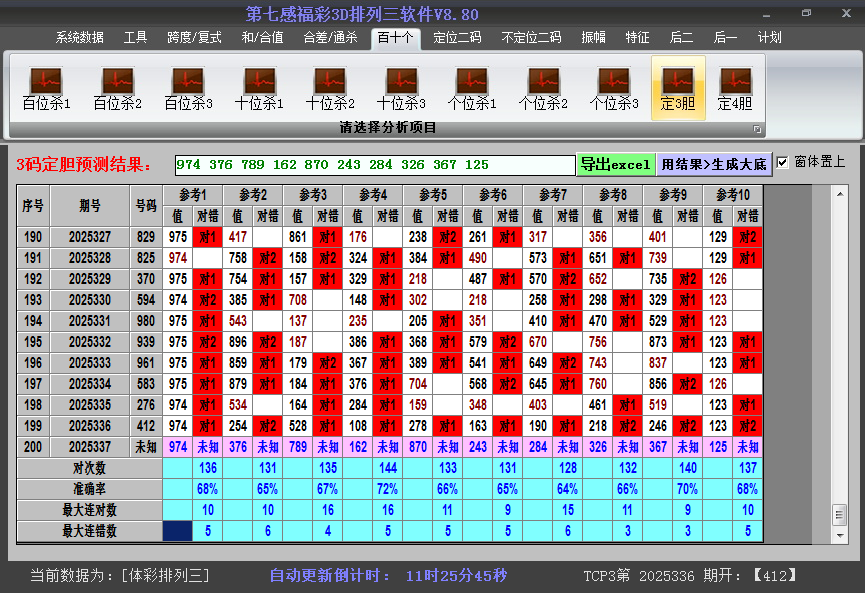Activate the 定3胆 analysis icon
Image resolution: width=865 pixels, height=593 pixels.
(x=678, y=88)
